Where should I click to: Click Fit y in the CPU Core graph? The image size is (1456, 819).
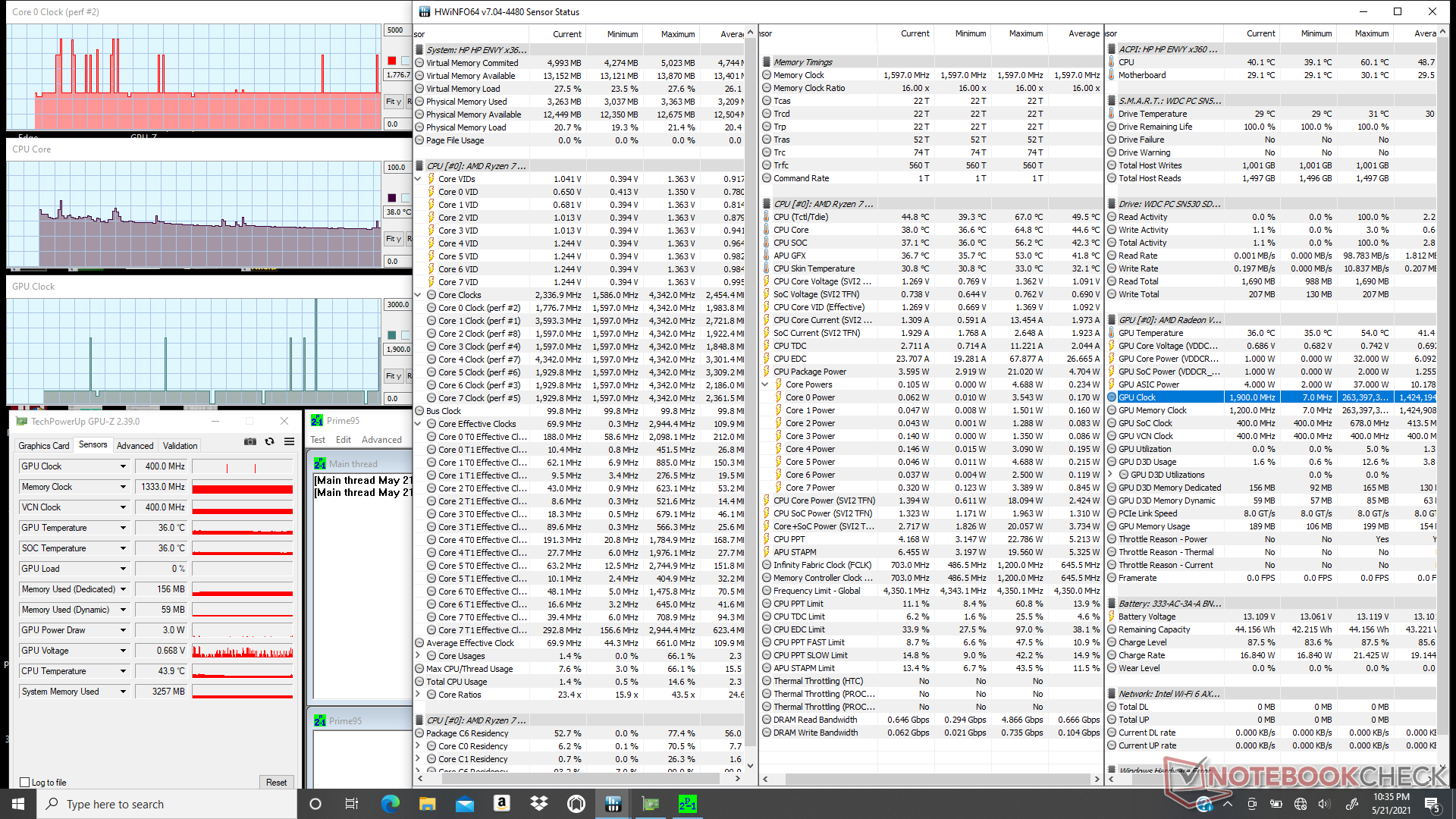click(393, 239)
